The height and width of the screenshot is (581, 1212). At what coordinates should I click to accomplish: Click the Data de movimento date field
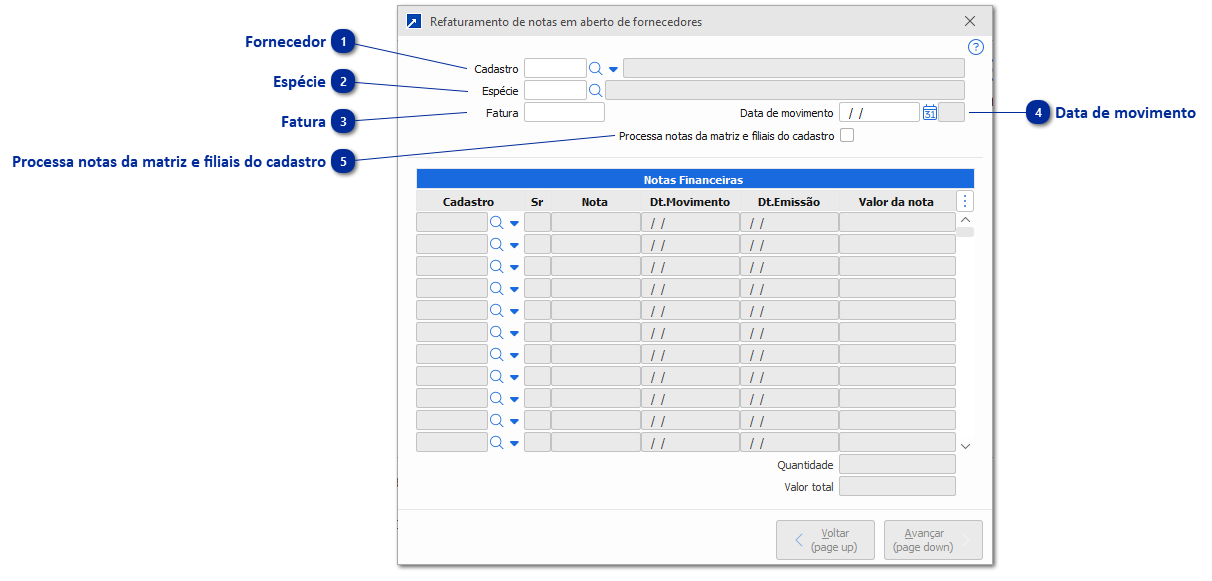coord(879,112)
